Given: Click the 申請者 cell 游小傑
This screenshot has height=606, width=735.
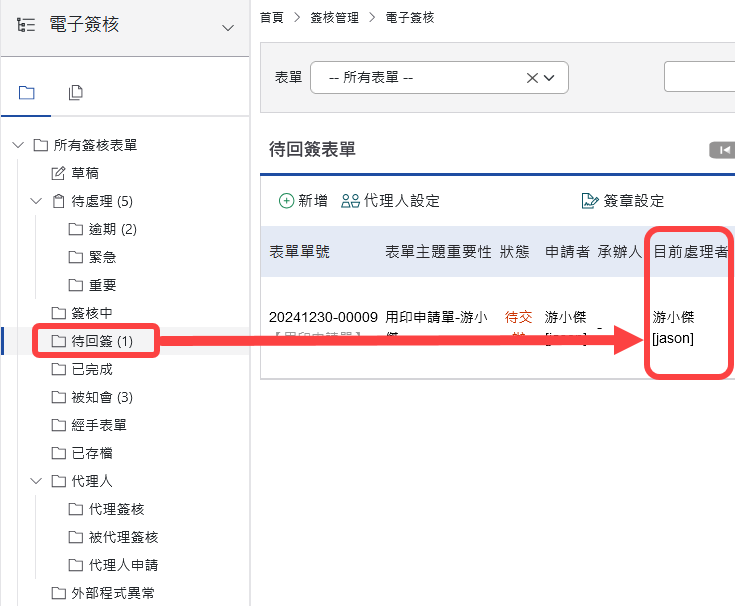Looking at the screenshot, I should pos(565,317).
